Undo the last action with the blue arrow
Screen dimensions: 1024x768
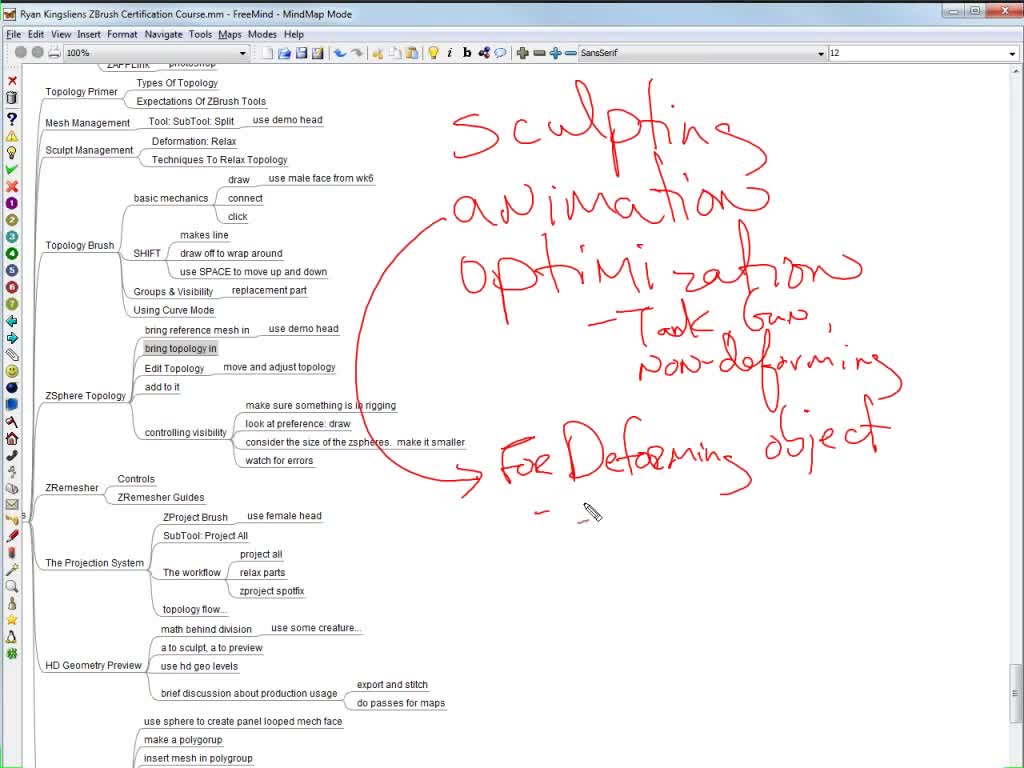coord(340,53)
